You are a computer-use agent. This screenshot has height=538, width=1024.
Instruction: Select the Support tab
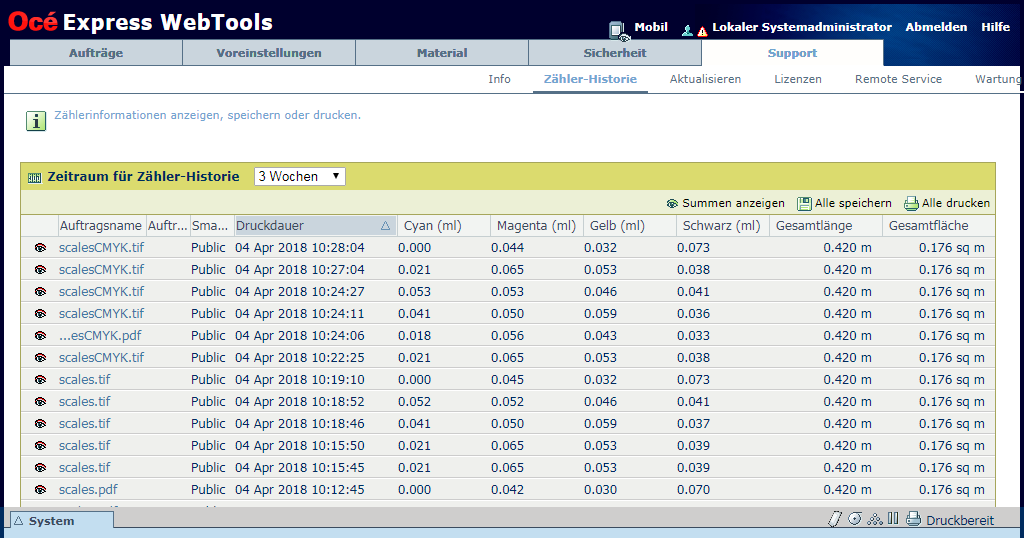(792, 53)
